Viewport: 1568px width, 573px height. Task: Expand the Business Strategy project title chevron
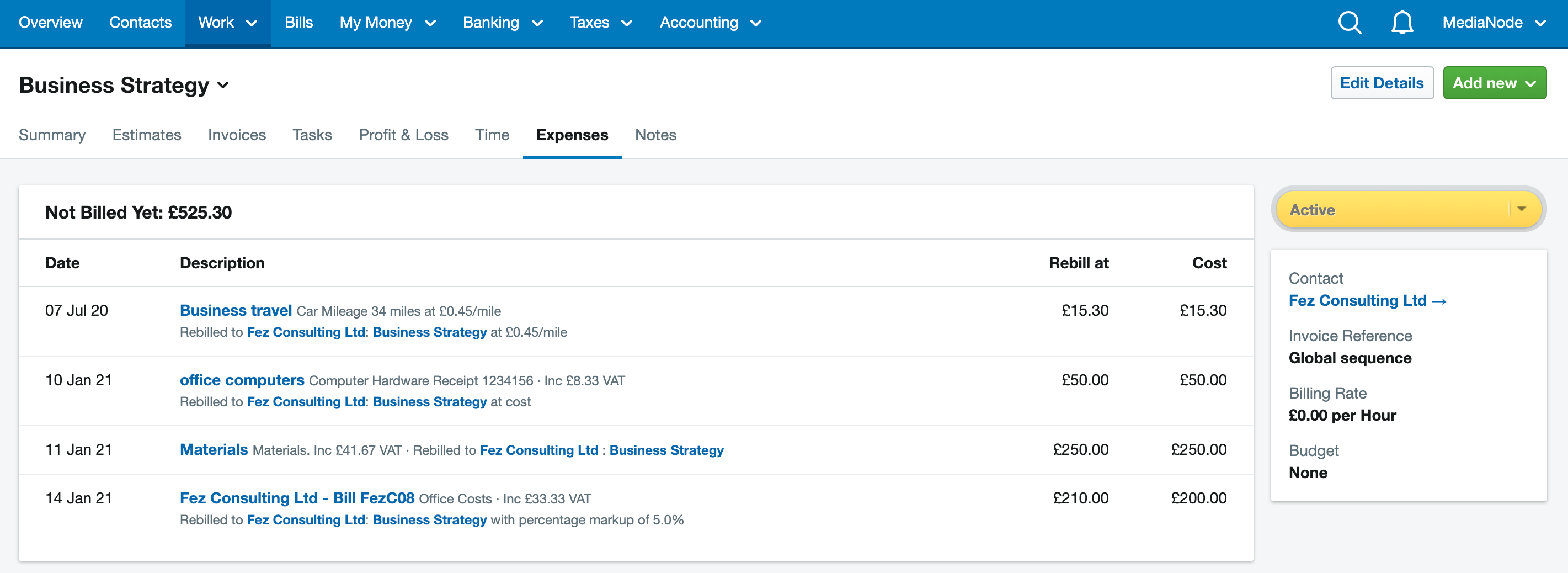223,86
